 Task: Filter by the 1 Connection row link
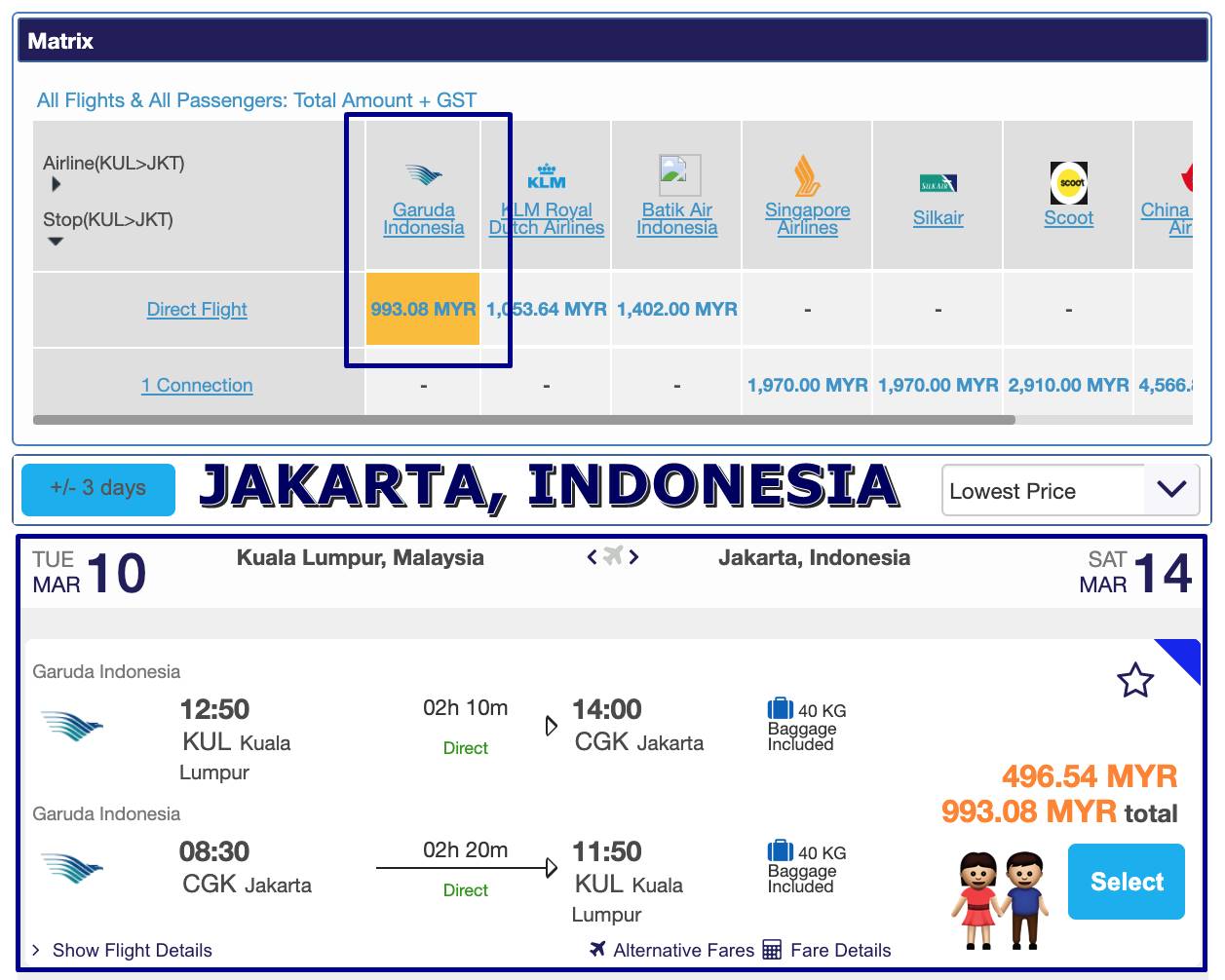197,385
